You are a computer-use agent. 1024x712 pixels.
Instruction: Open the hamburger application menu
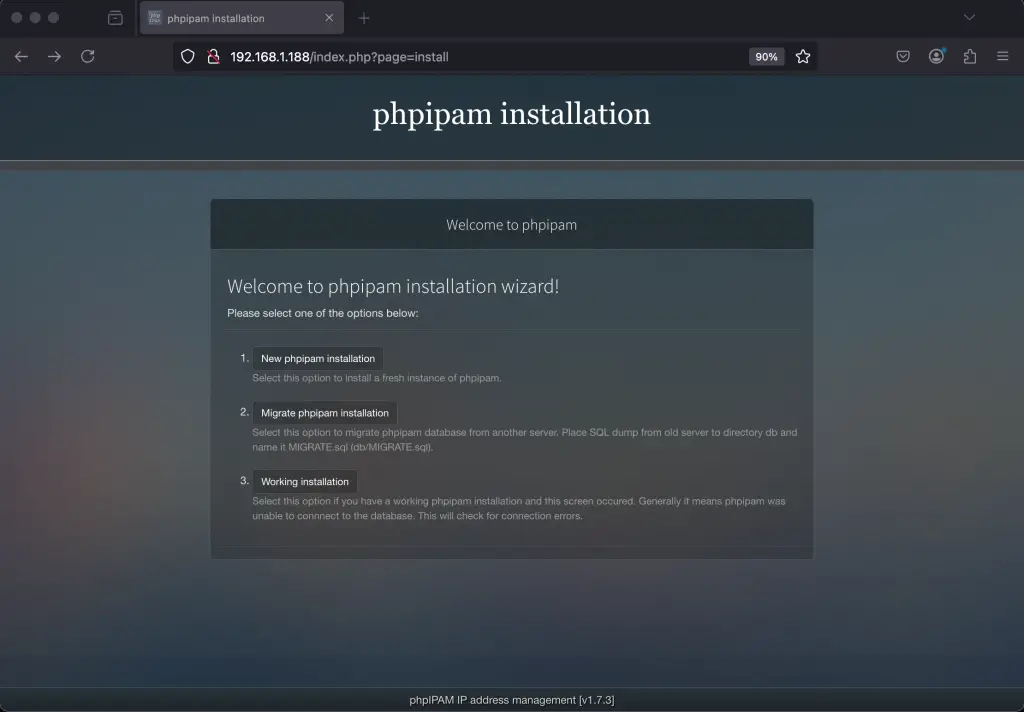coord(1001,57)
